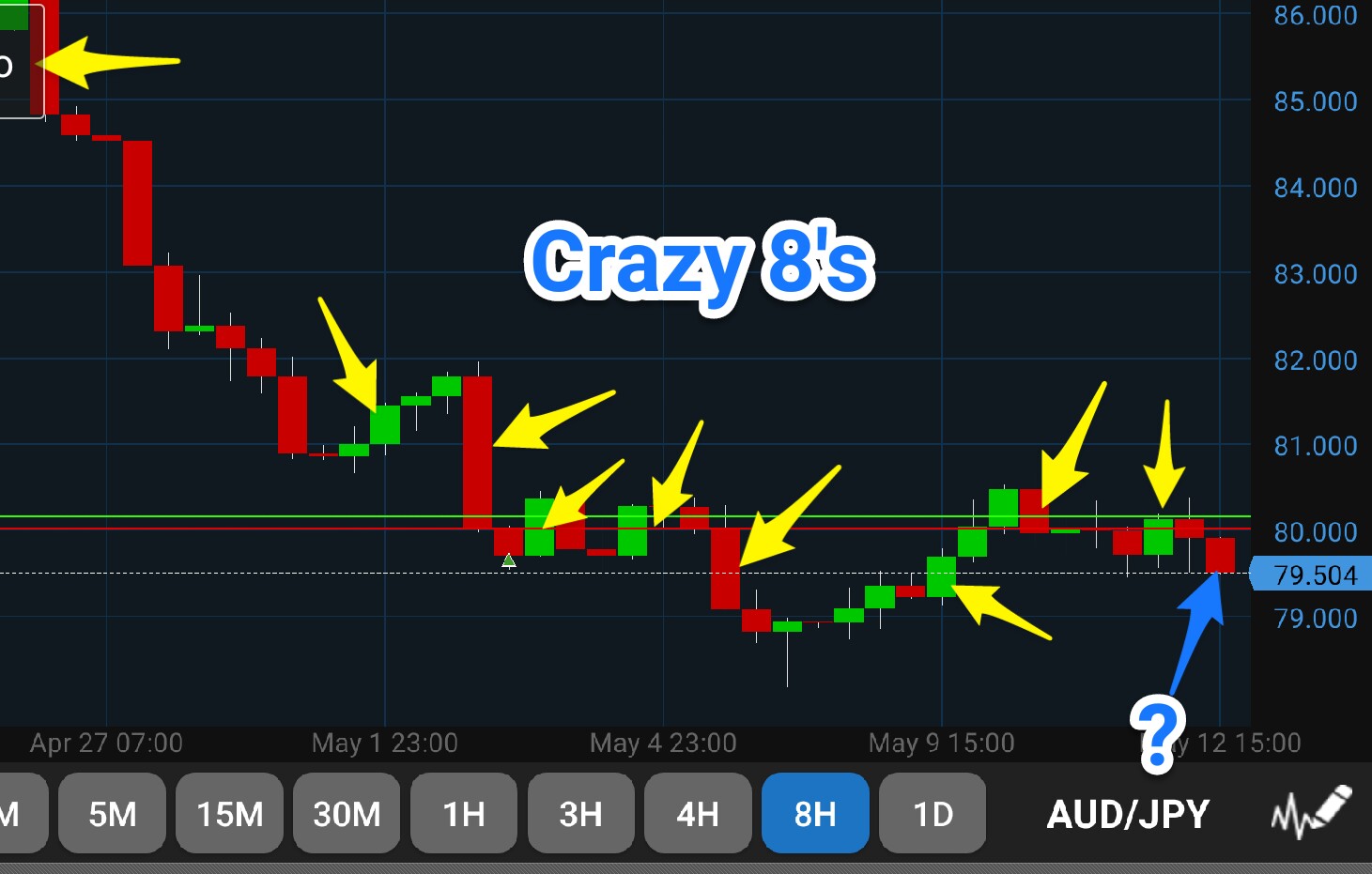Tap the green triangle marker under the candles
Viewport: 1372px width, 874px height.
pyautogui.click(x=509, y=560)
